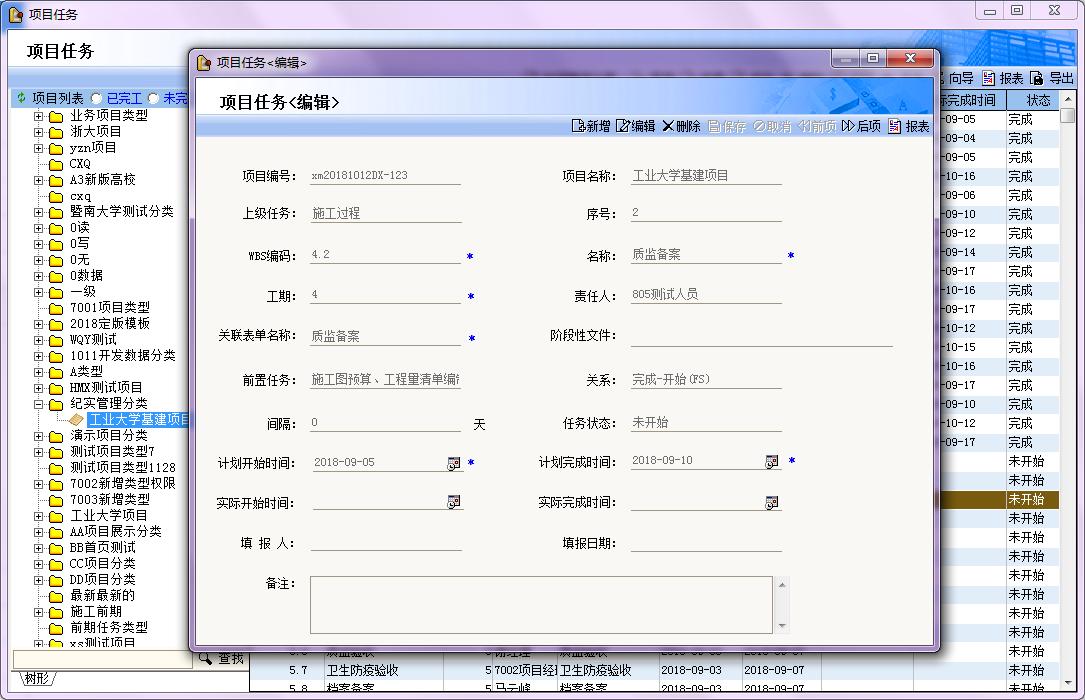The image size is (1085, 700).
Task: Open calendar picker for 计划完成时间
Action: coord(772,462)
